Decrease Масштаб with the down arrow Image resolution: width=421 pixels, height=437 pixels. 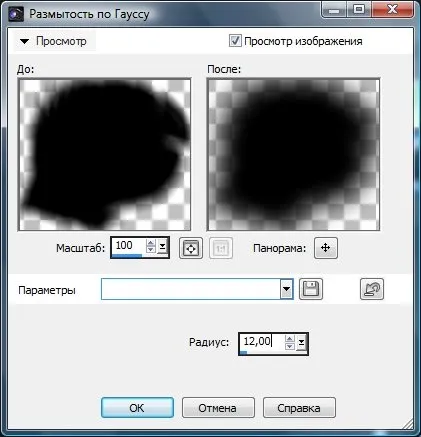(151, 250)
